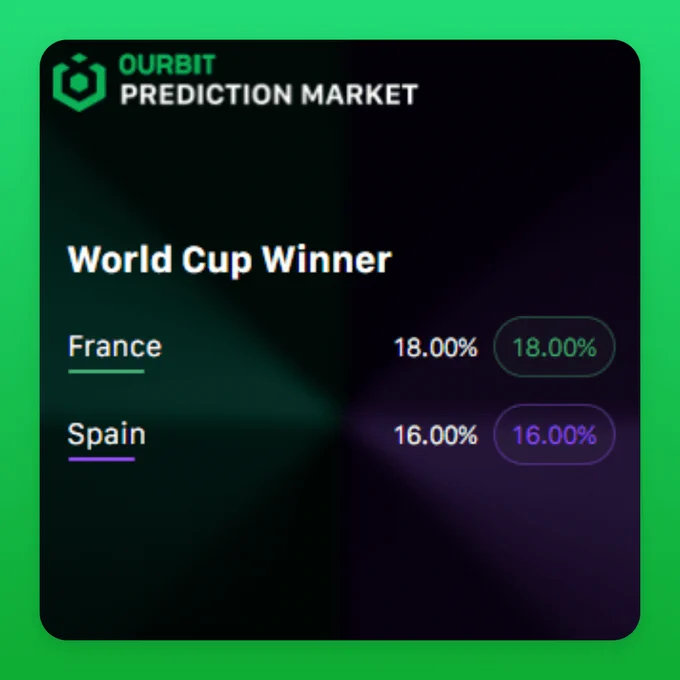Click the small diamond atop the Ourbit logo
The image size is (680, 680).
coord(80,58)
